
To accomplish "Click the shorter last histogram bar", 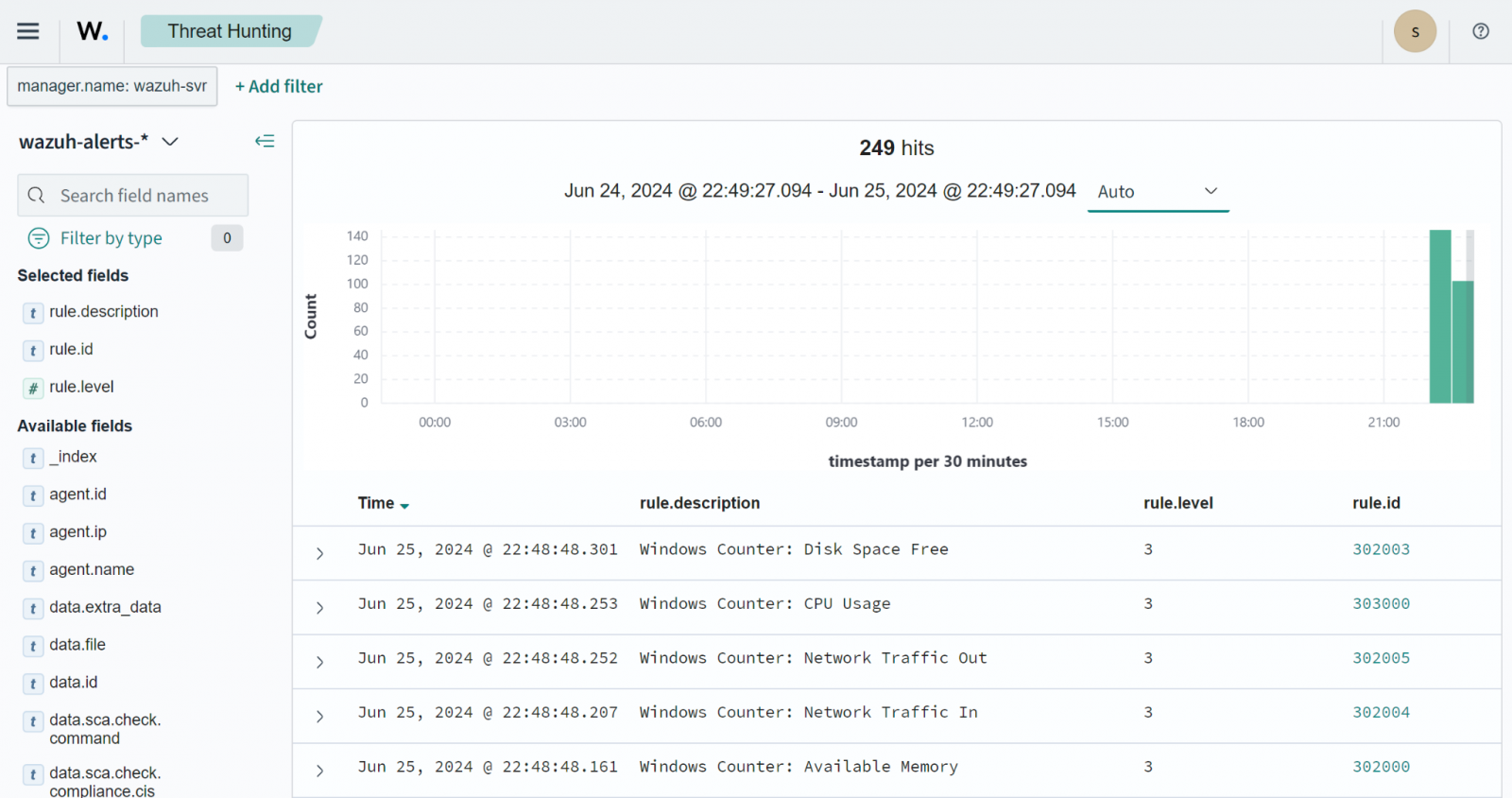I will [1463, 341].
